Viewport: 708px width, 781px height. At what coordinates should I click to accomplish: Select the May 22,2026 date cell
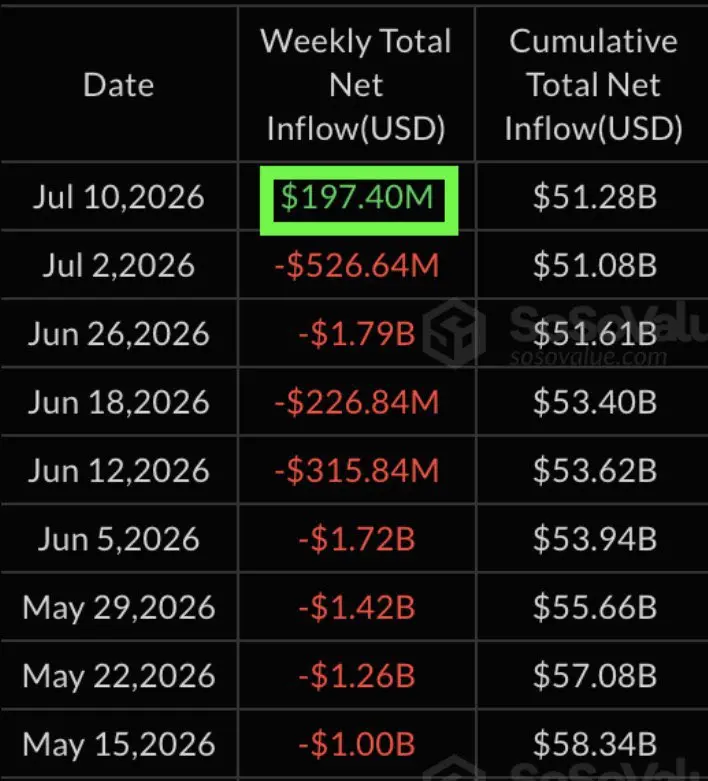[x=119, y=676]
